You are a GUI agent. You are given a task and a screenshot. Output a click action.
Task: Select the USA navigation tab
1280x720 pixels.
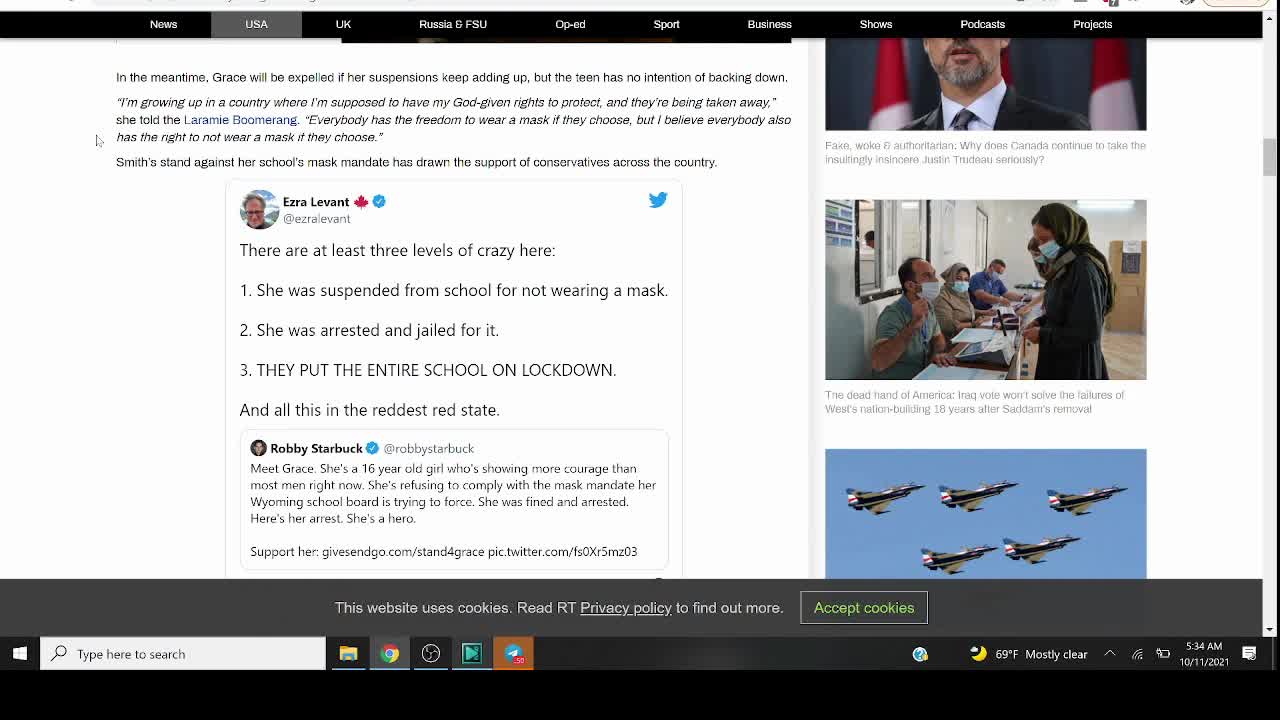pos(256,24)
